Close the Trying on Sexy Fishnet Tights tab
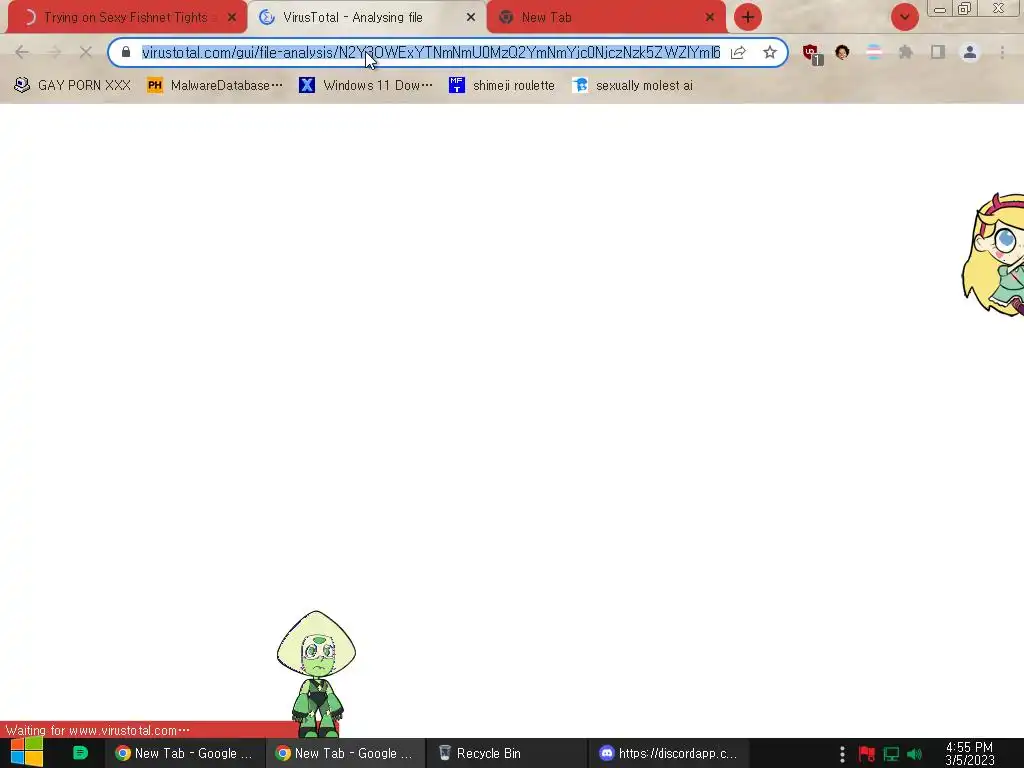This screenshot has width=1024, height=768. [x=232, y=18]
